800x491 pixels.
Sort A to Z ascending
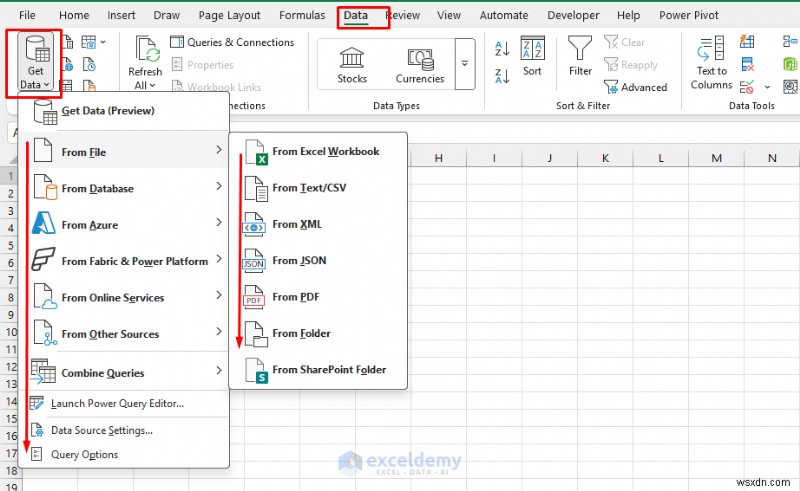503,49
